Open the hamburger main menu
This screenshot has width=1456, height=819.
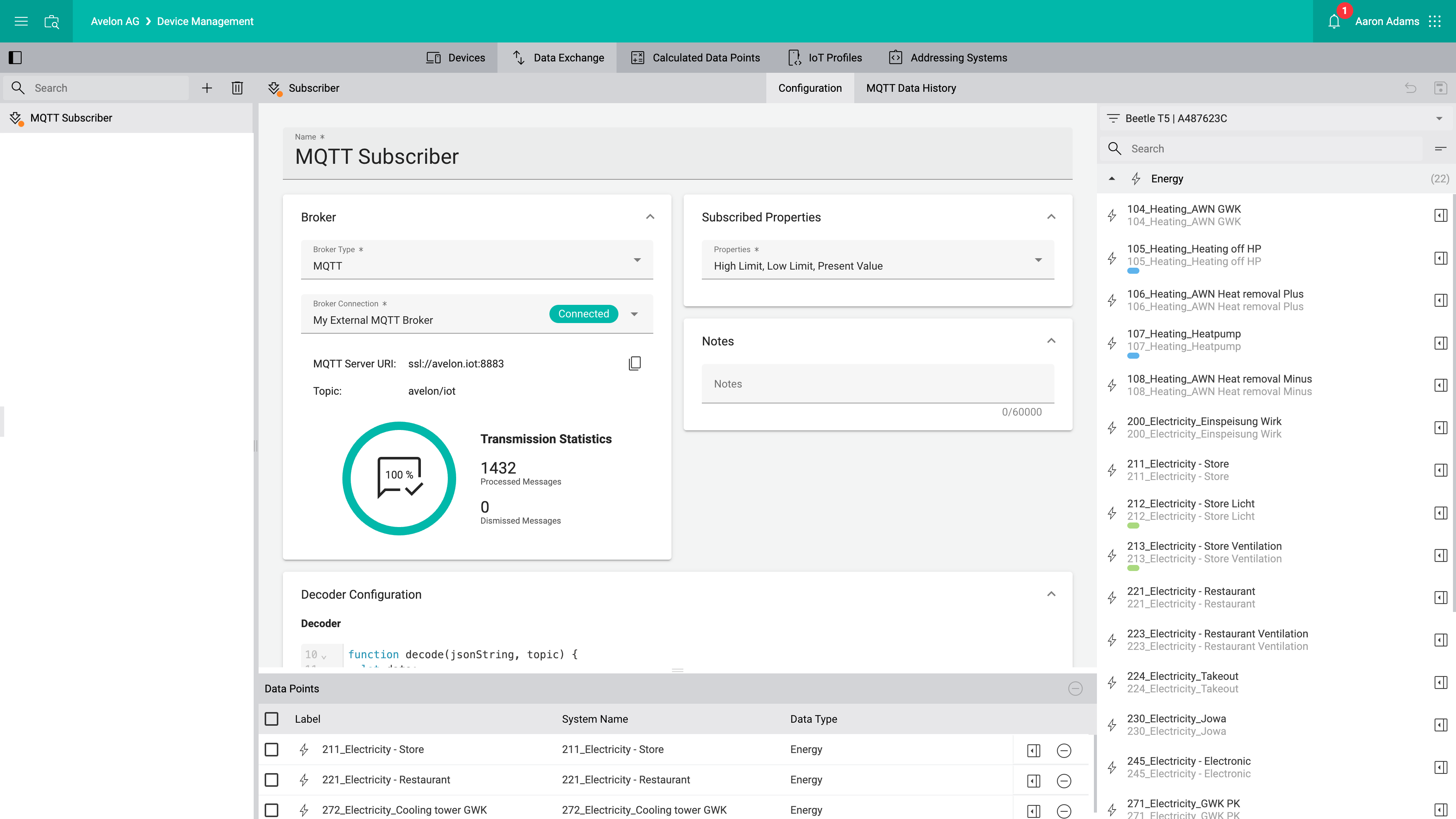point(21,22)
